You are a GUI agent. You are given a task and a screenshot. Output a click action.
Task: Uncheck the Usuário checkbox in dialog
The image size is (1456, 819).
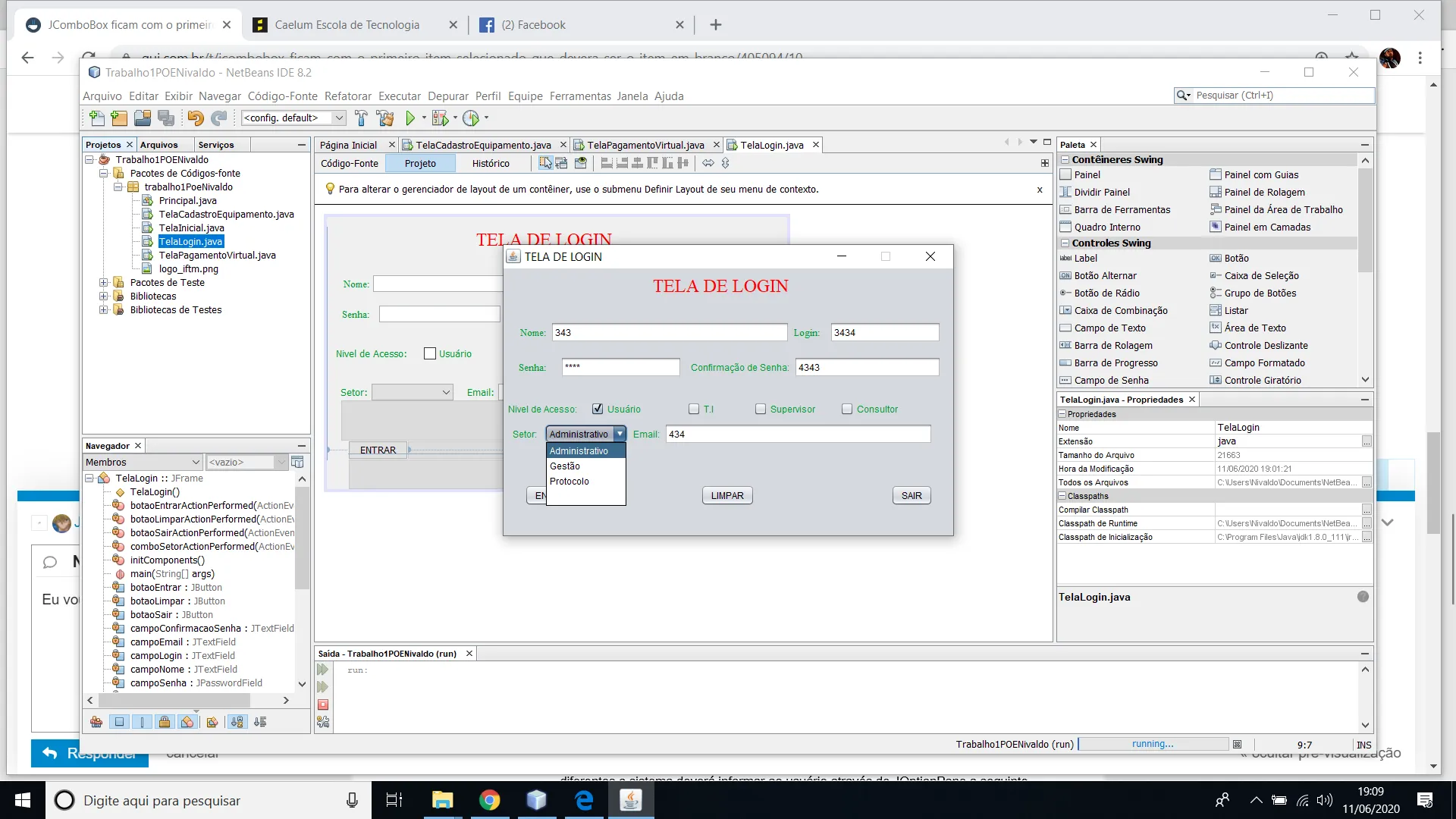coord(598,409)
